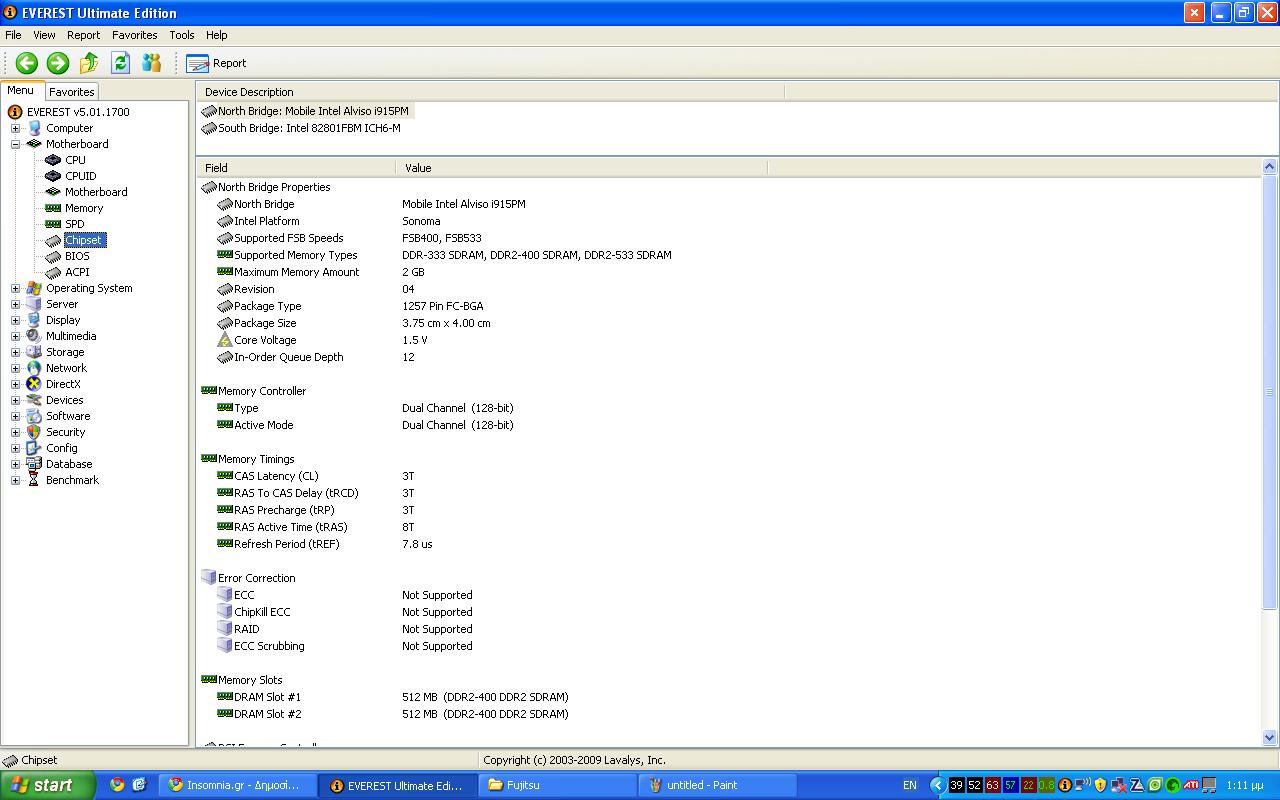Open the View menu
Viewport: 1280px width, 800px height.
click(x=44, y=35)
